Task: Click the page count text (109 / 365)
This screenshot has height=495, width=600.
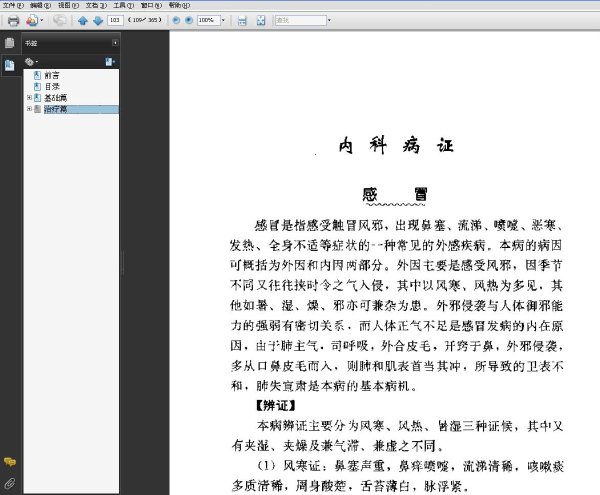Action: coord(145,20)
